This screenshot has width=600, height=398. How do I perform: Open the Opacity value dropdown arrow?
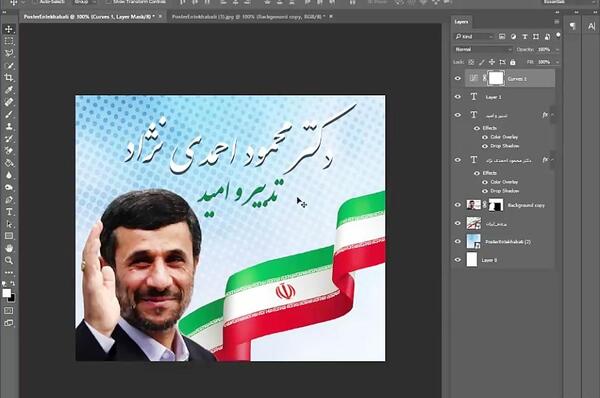[557, 49]
